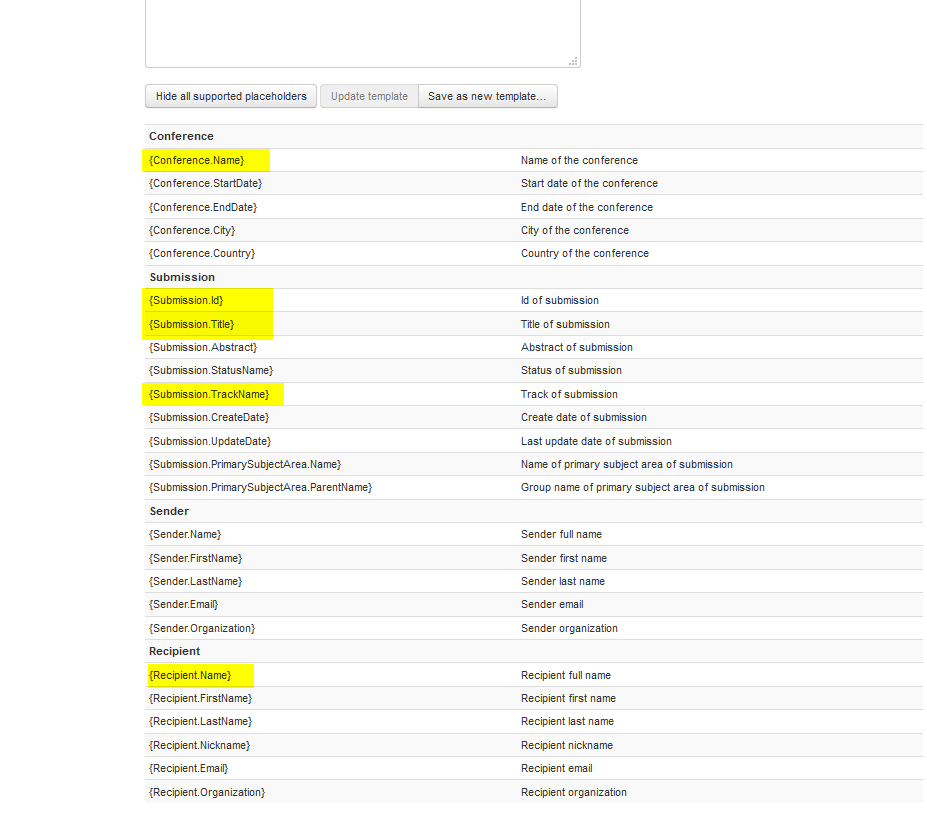927x815 pixels.
Task: Select the {Submission.Title} placeholder
Action: pos(191,324)
